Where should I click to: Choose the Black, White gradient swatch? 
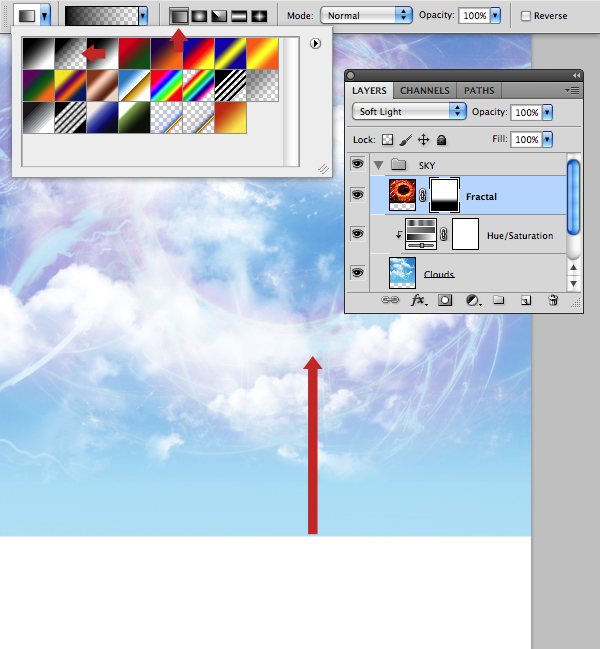(103, 54)
